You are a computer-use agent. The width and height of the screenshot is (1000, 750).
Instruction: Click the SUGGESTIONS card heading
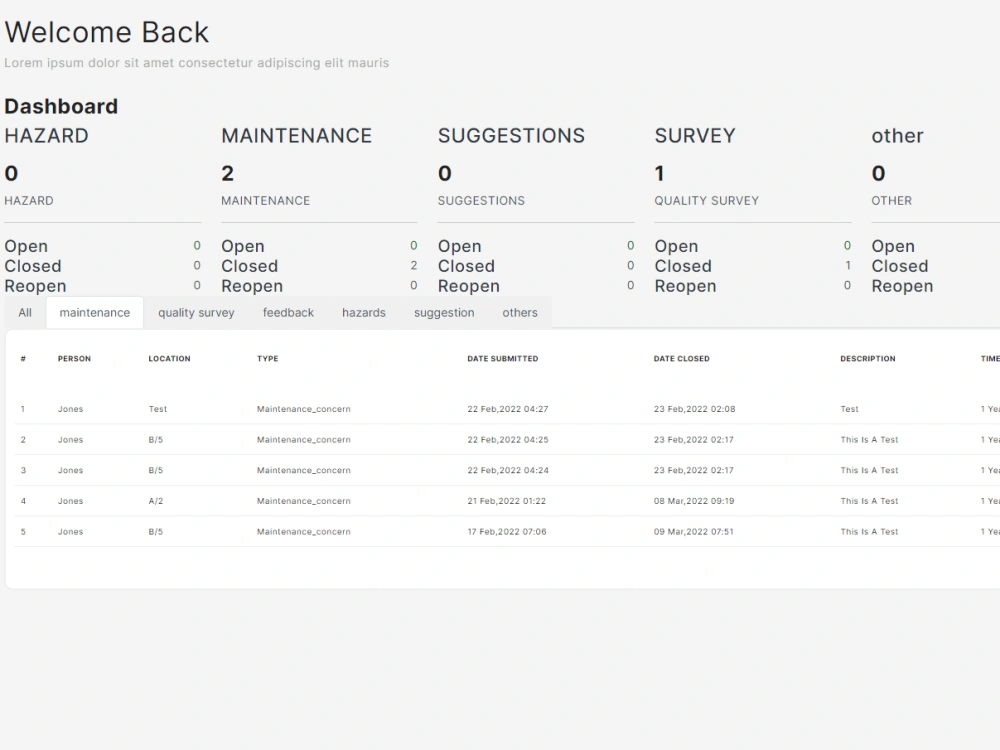pos(511,136)
